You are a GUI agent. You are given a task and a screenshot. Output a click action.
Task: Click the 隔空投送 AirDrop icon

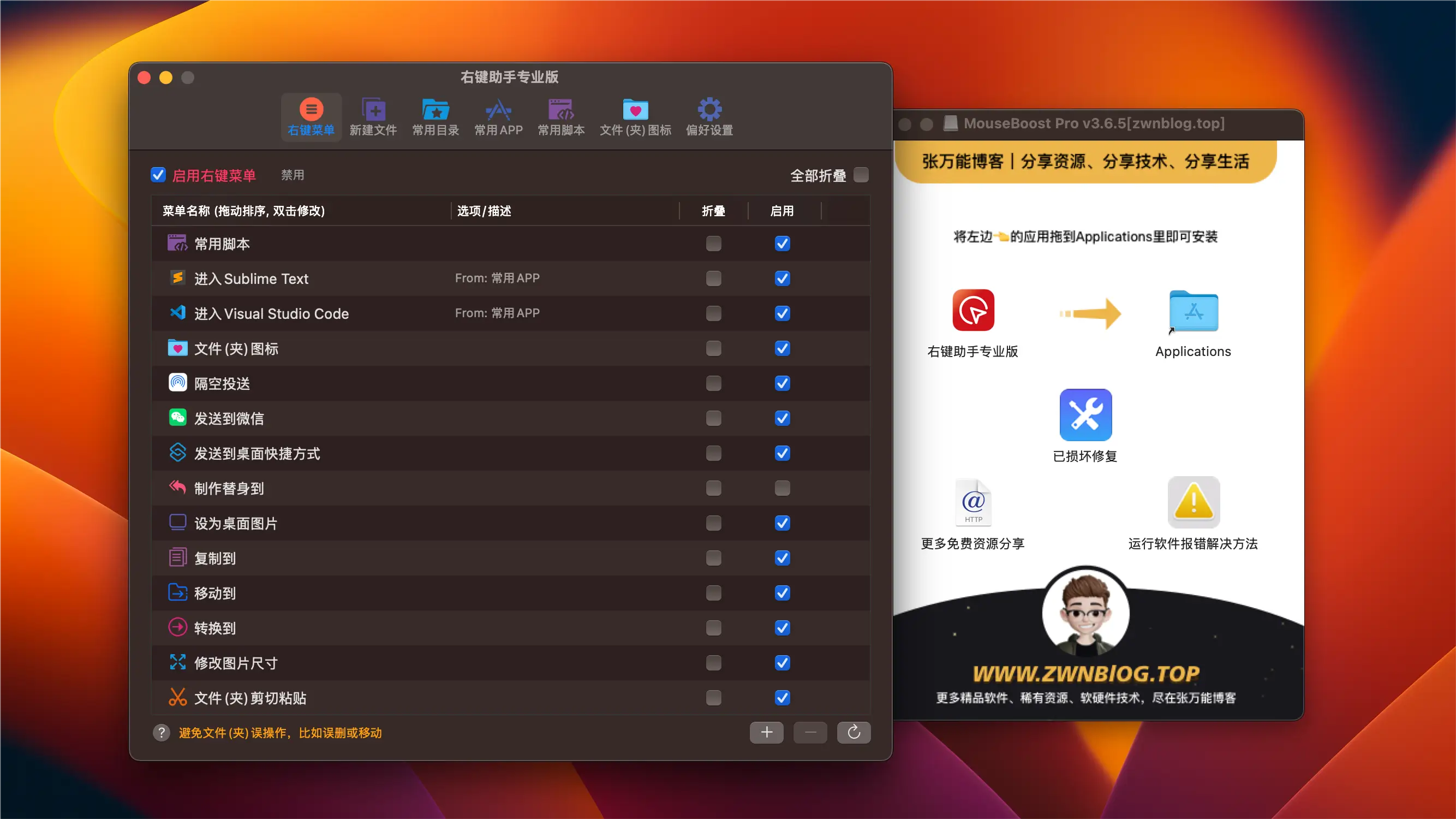pos(177,383)
